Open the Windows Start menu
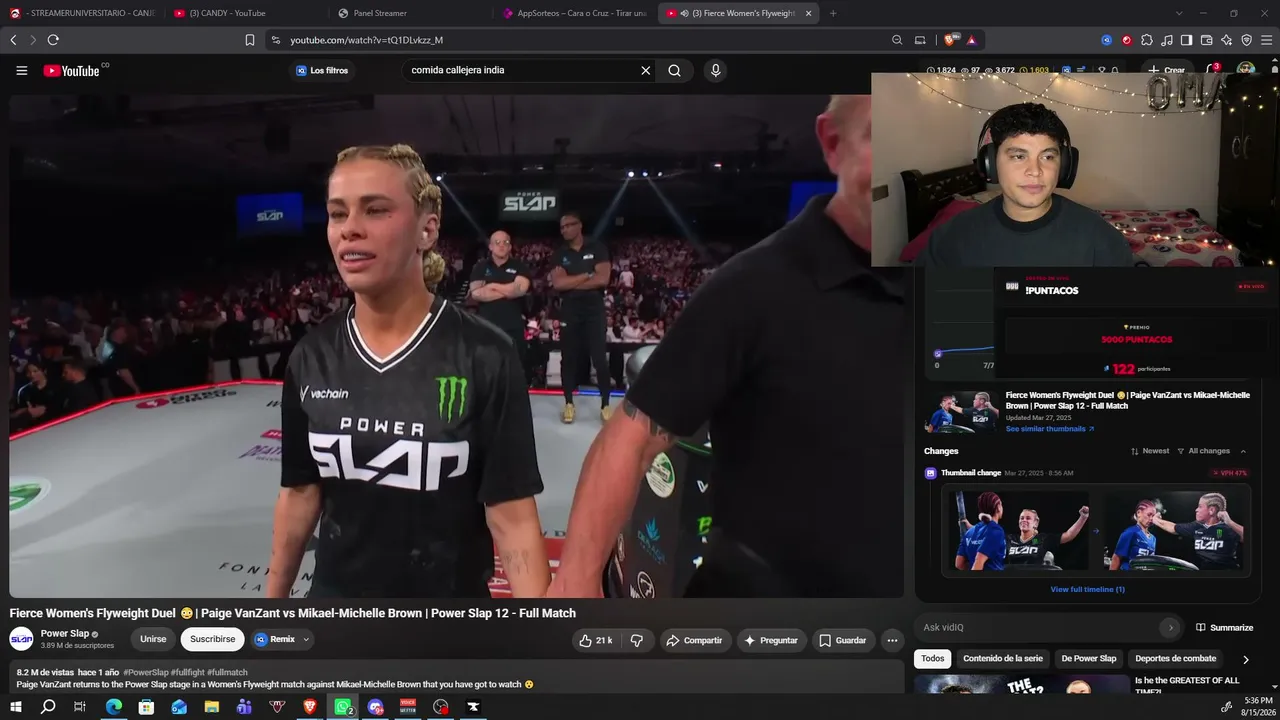Viewport: 1280px width, 720px height. (x=15, y=707)
